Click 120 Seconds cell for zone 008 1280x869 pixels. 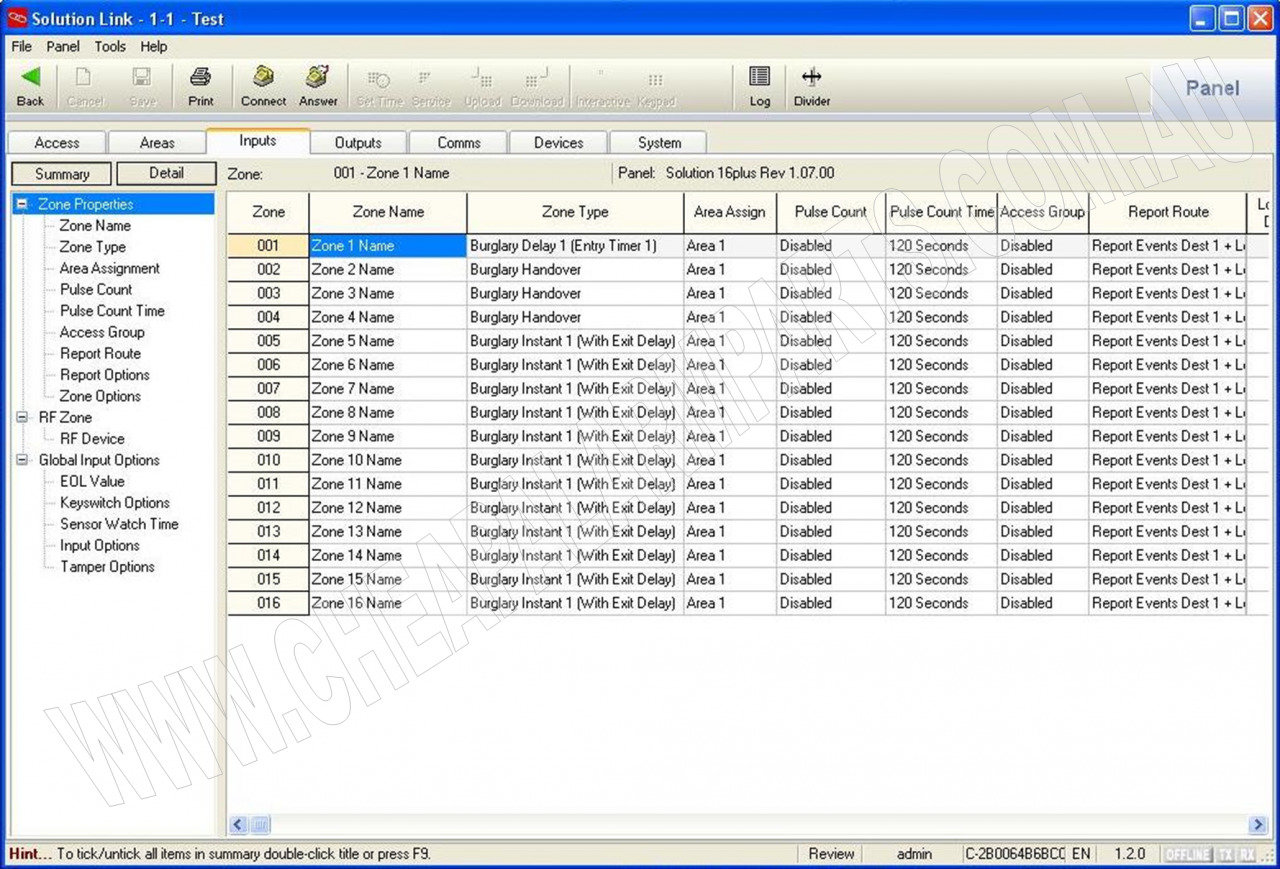tap(941, 413)
